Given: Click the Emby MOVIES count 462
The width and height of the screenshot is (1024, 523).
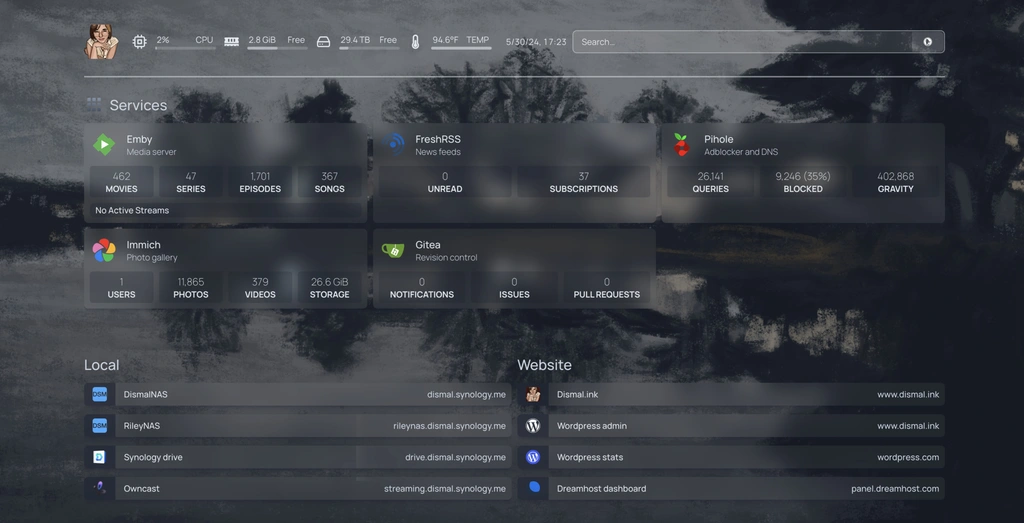Looking at the screenshot, I should 121,182.
